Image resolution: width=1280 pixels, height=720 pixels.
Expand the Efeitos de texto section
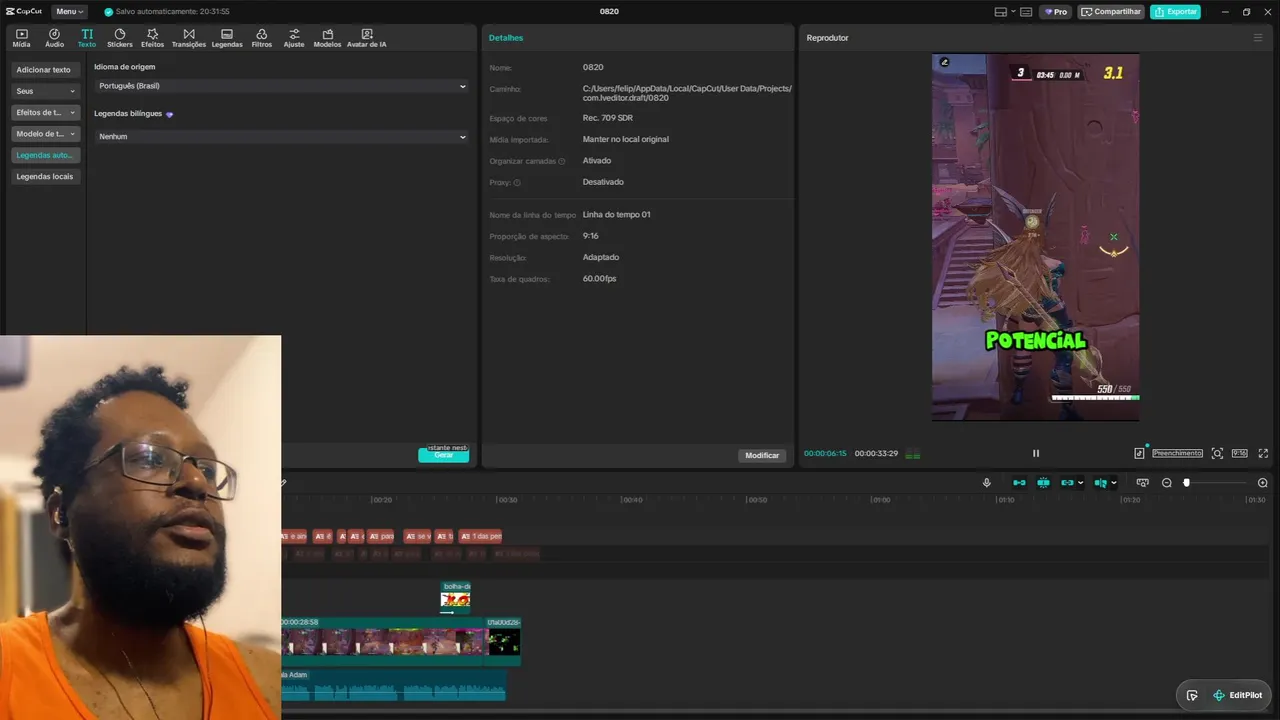coord(46,112)
